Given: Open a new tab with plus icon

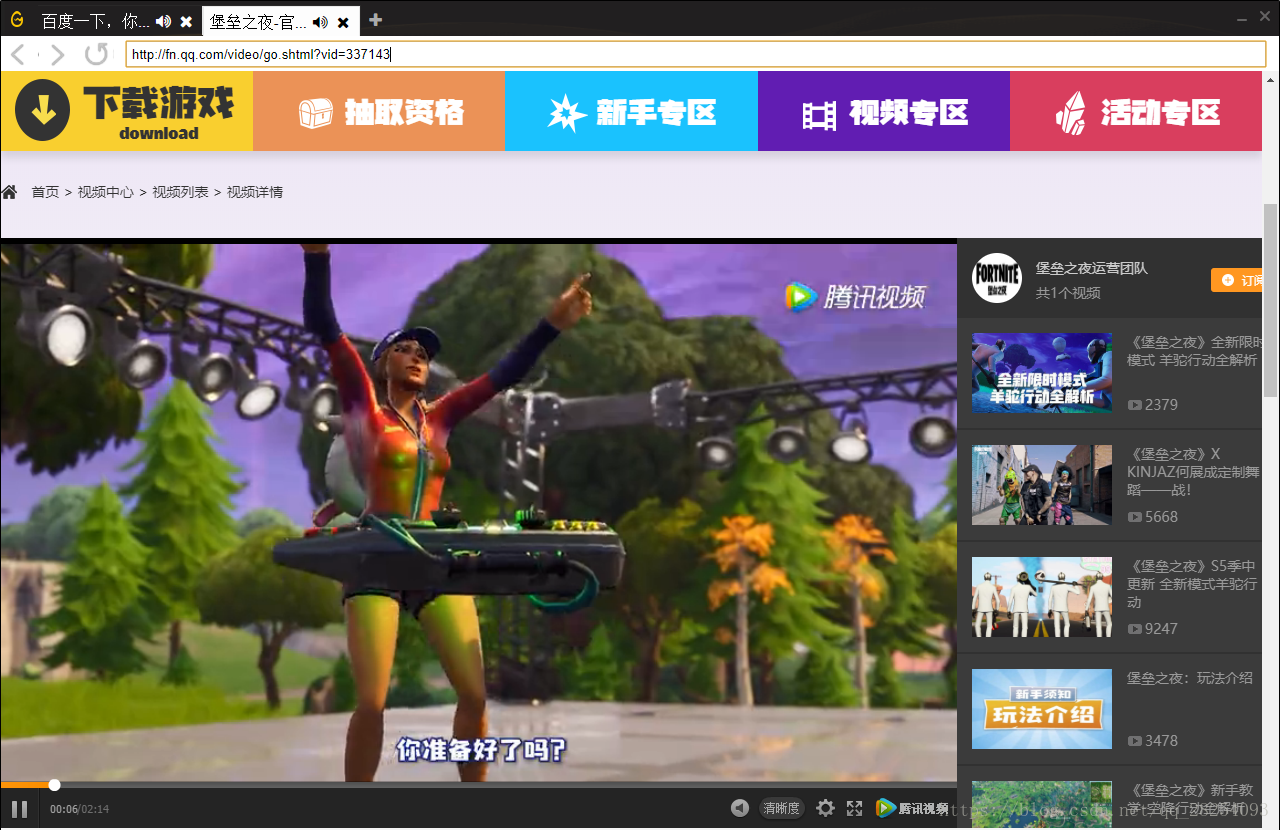Looking at the screenshot, I should pyautogui.click(x=375, y=20).
